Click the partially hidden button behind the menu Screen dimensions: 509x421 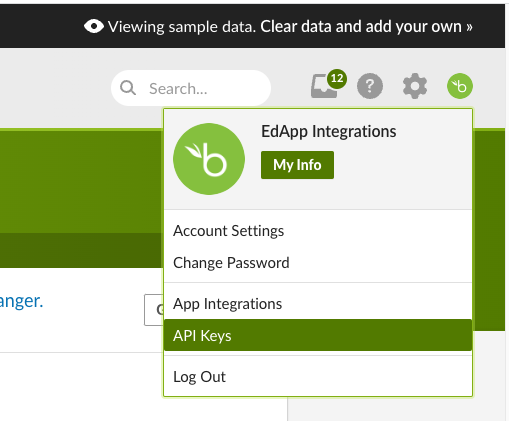[x=154, y=310]
